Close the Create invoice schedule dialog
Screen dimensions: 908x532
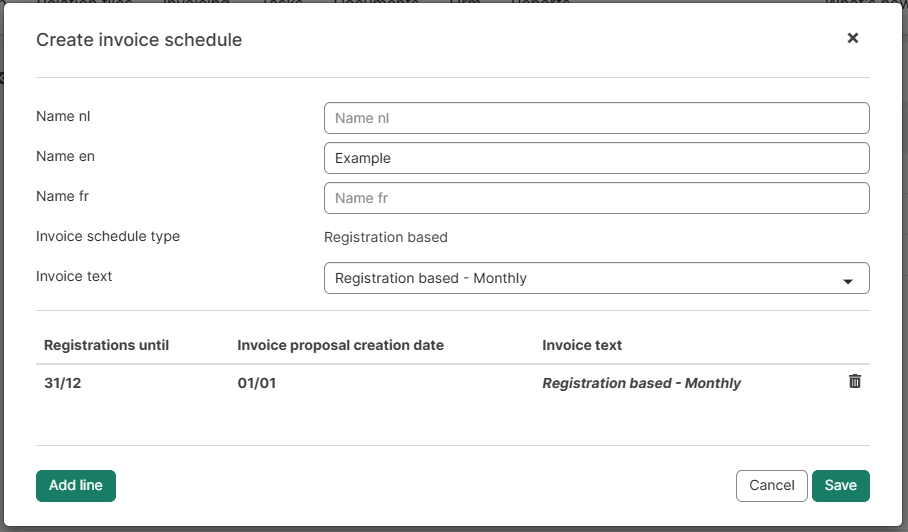853,38
